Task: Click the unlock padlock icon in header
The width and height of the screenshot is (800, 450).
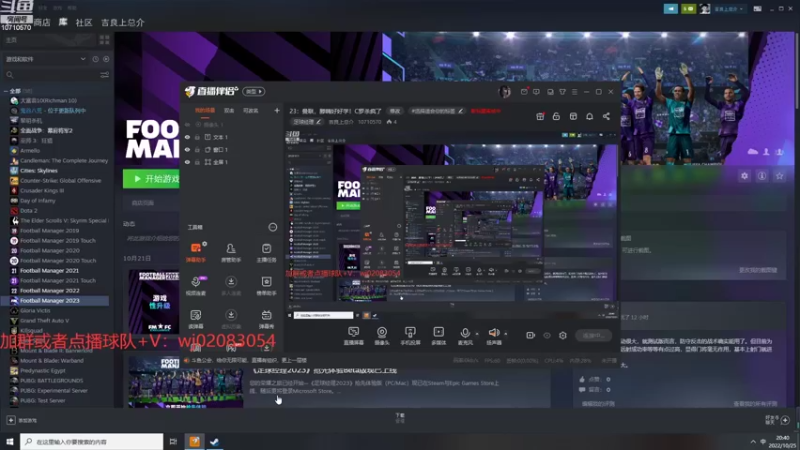Action: point(556,116)
